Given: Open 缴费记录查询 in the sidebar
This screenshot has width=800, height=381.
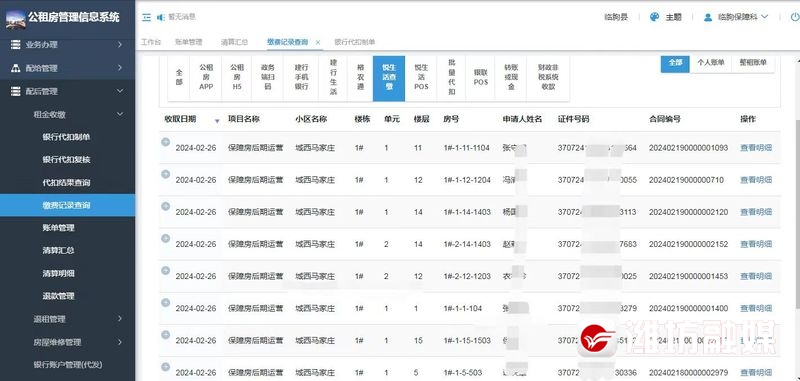Looking at the screenshot, I should (67, 205).
